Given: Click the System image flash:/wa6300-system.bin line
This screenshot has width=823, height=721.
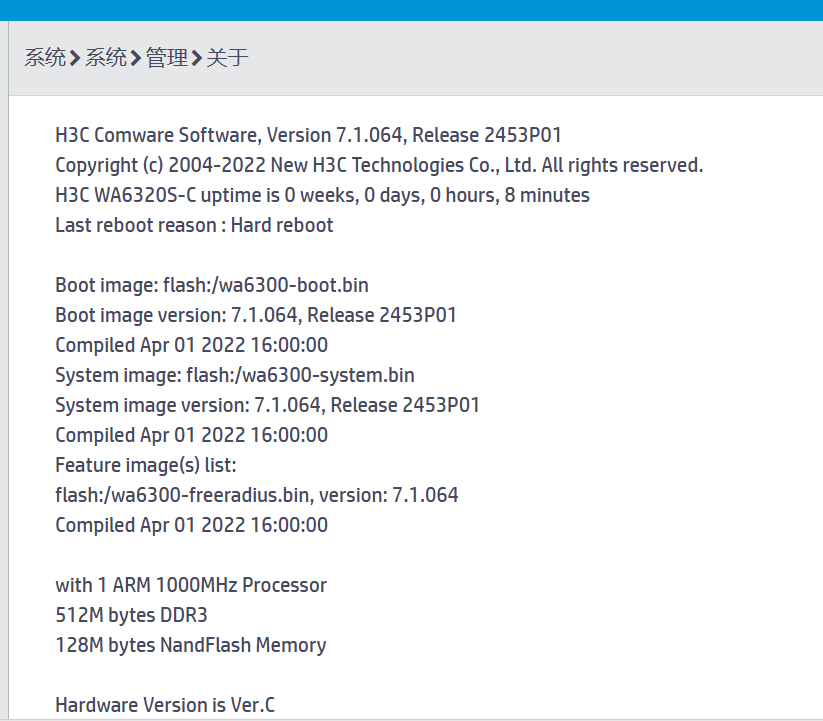Looking at the screenshot, I should click(x=235, y=375).
